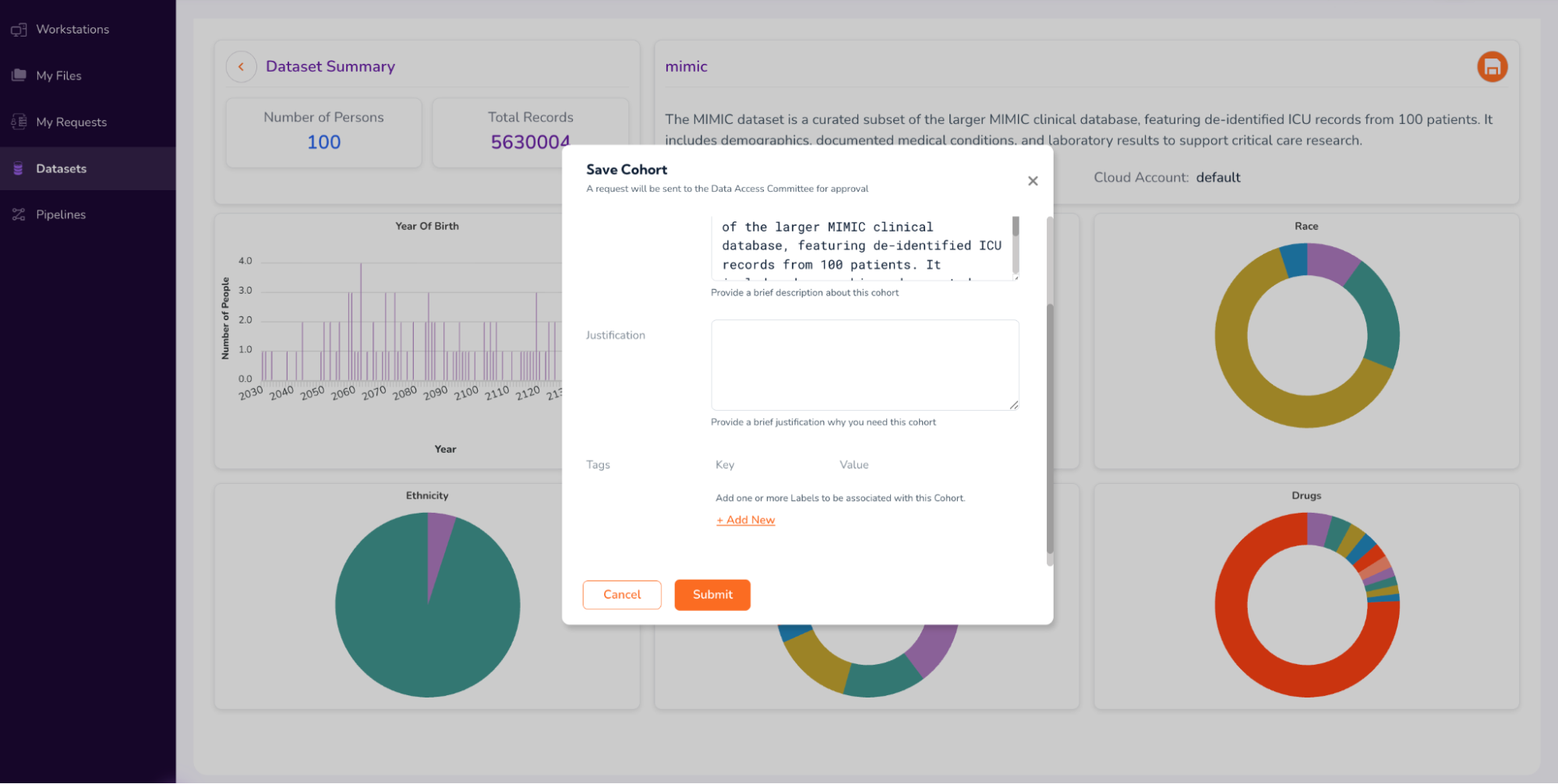
Task: Click the red segment in Drugs chart
Action: coord(1247,655)
